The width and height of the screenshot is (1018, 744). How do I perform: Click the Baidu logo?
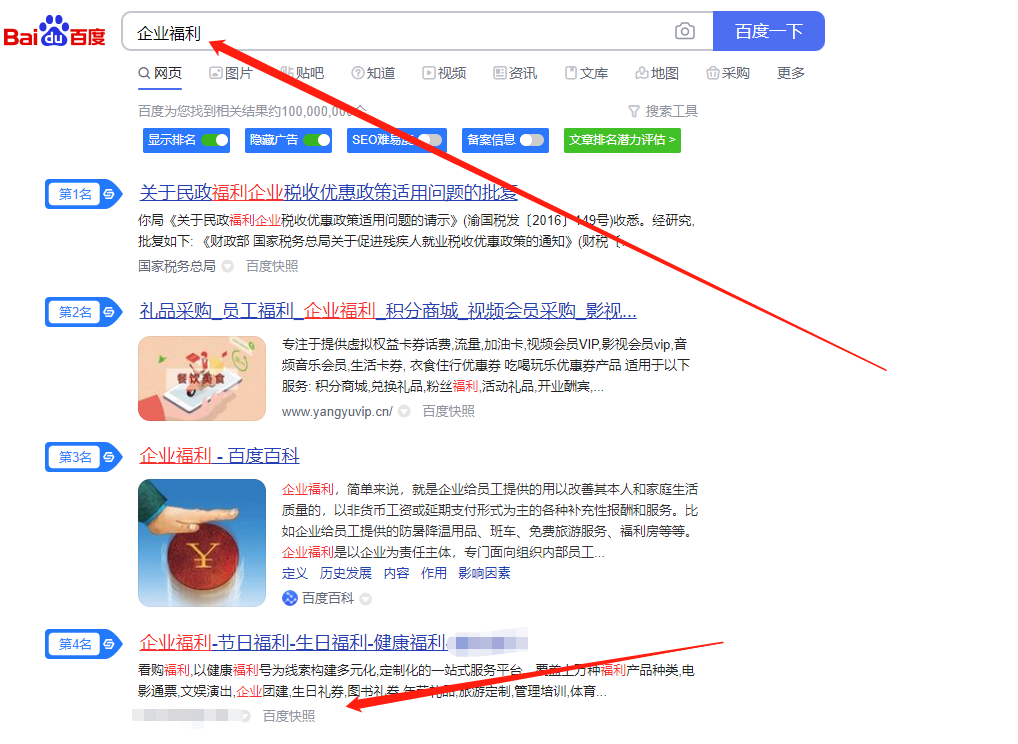pos(55,32)
